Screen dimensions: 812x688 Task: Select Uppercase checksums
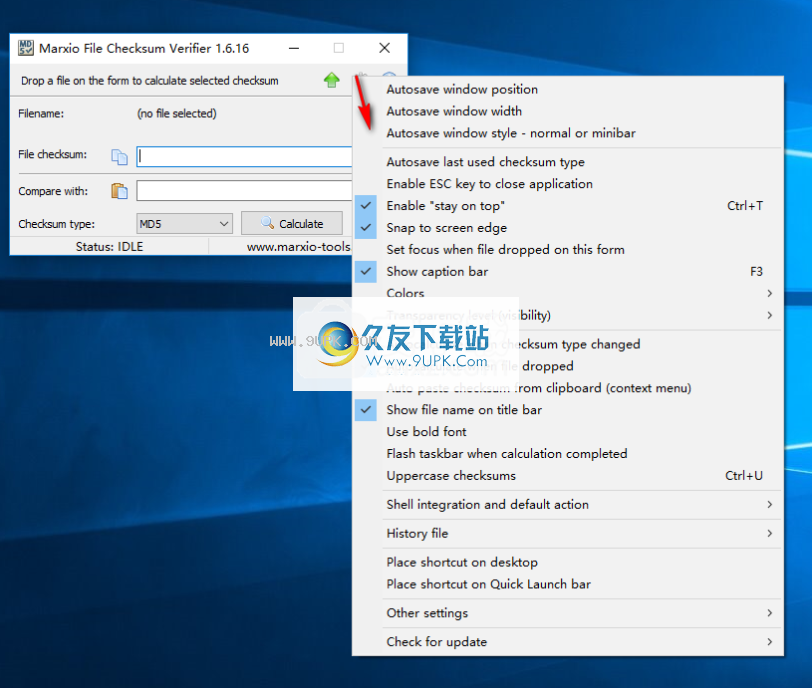568,475
